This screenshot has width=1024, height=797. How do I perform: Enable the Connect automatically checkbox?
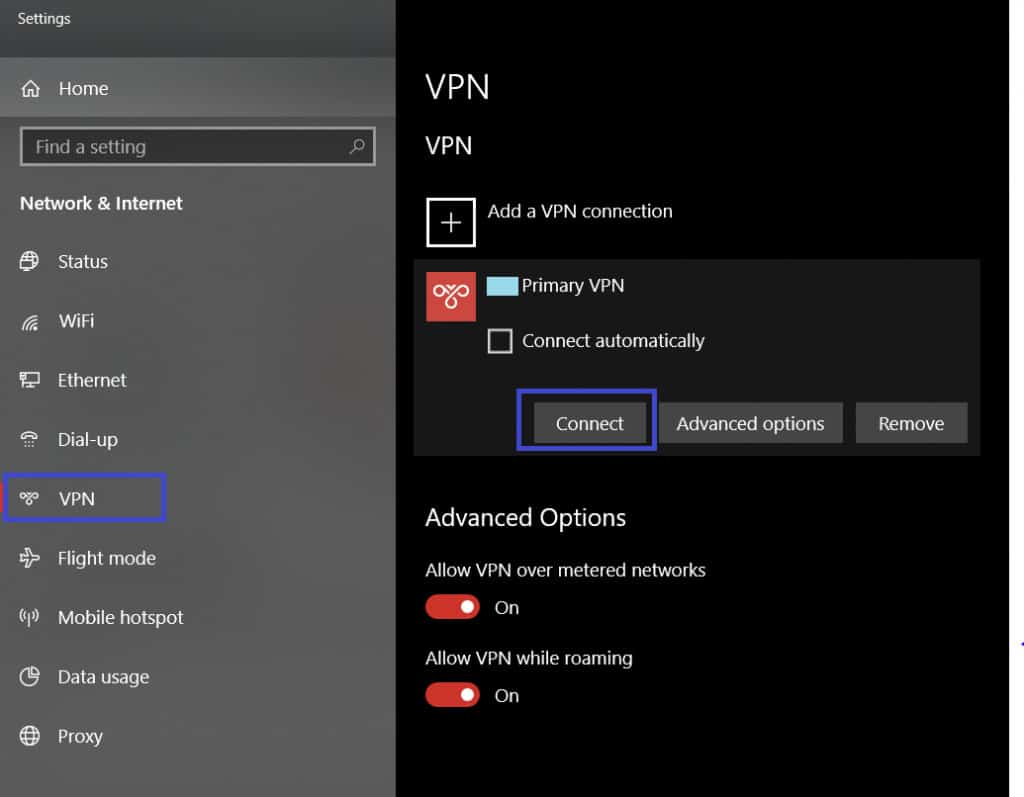[x=500, y=341]
